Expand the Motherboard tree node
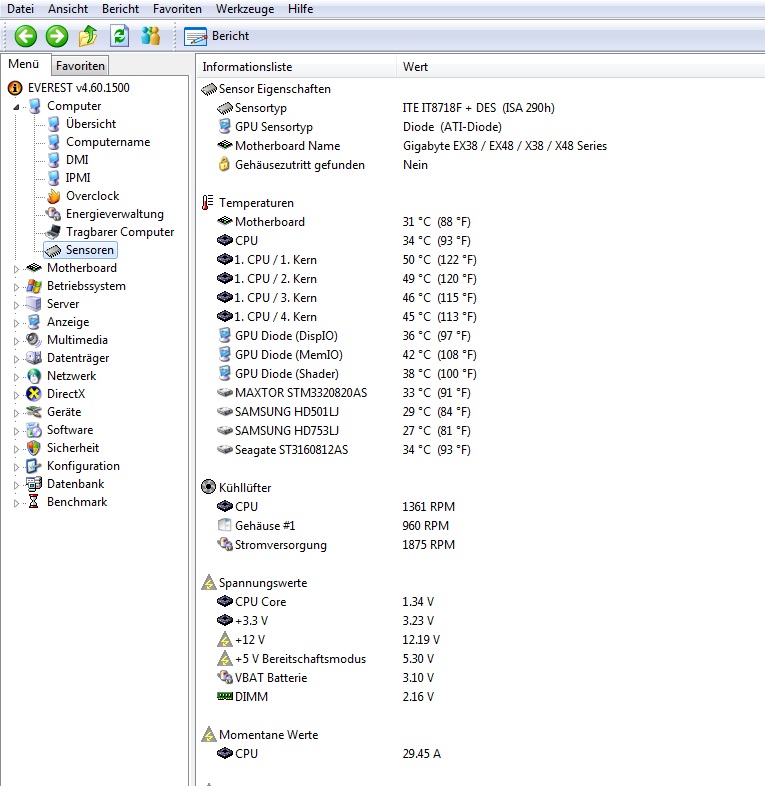The width and height of the screenshot is (765, 786). tap(16, 269)
